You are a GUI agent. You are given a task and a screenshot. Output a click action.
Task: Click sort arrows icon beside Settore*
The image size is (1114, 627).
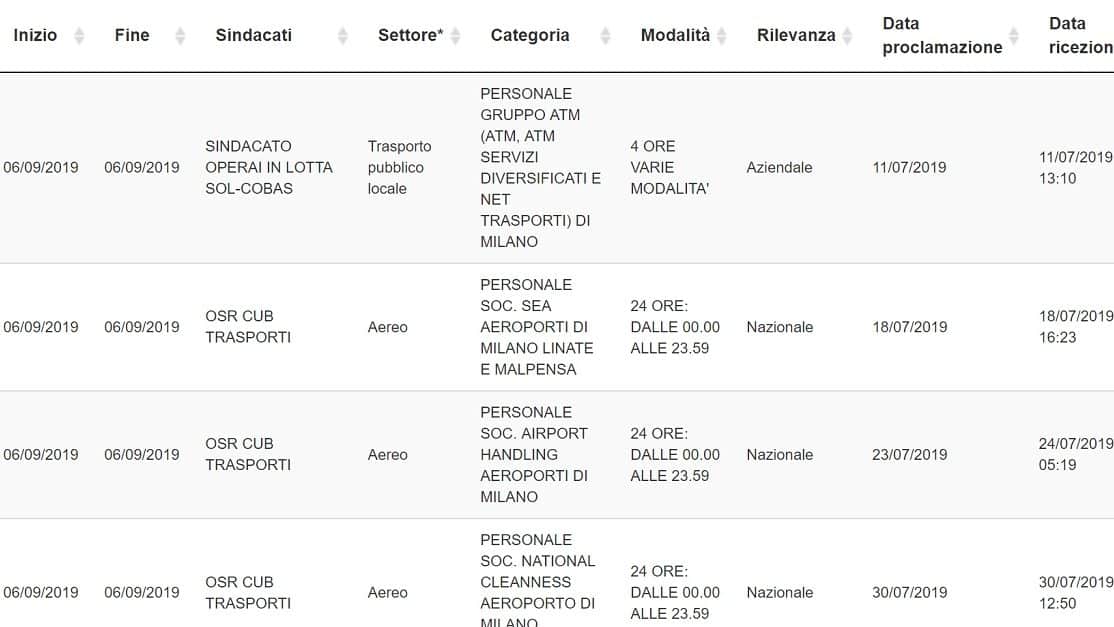(455, 36)
